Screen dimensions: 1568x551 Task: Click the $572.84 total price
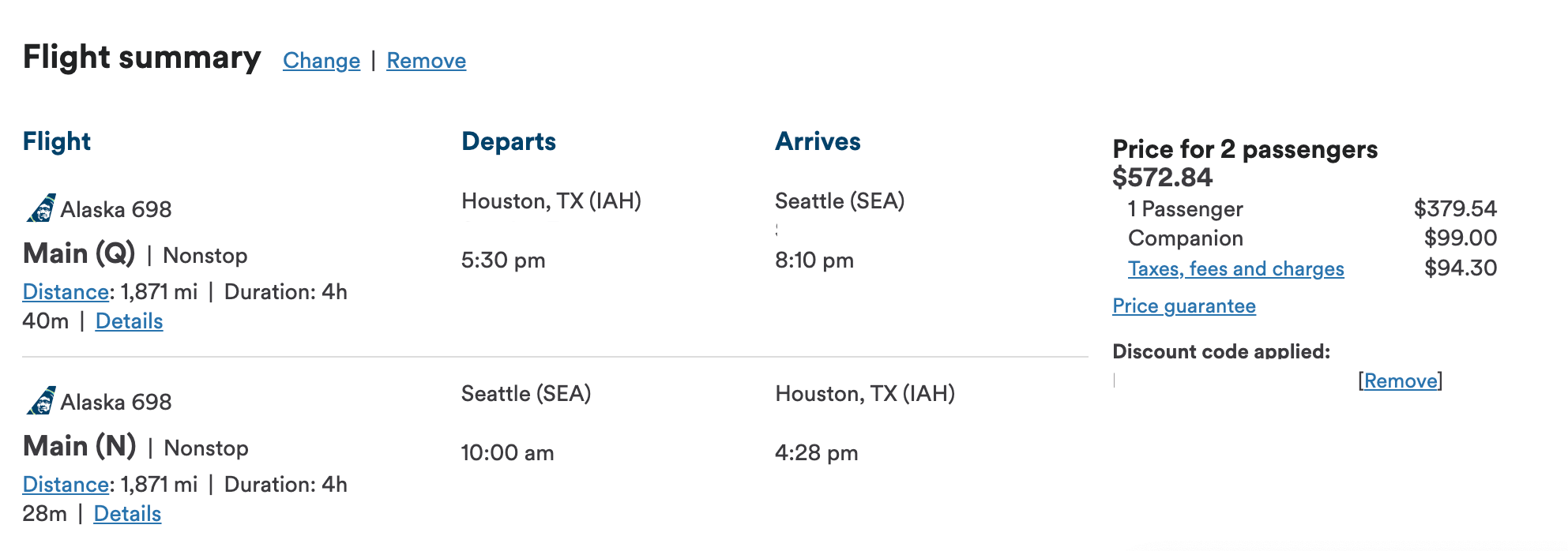1162,178
